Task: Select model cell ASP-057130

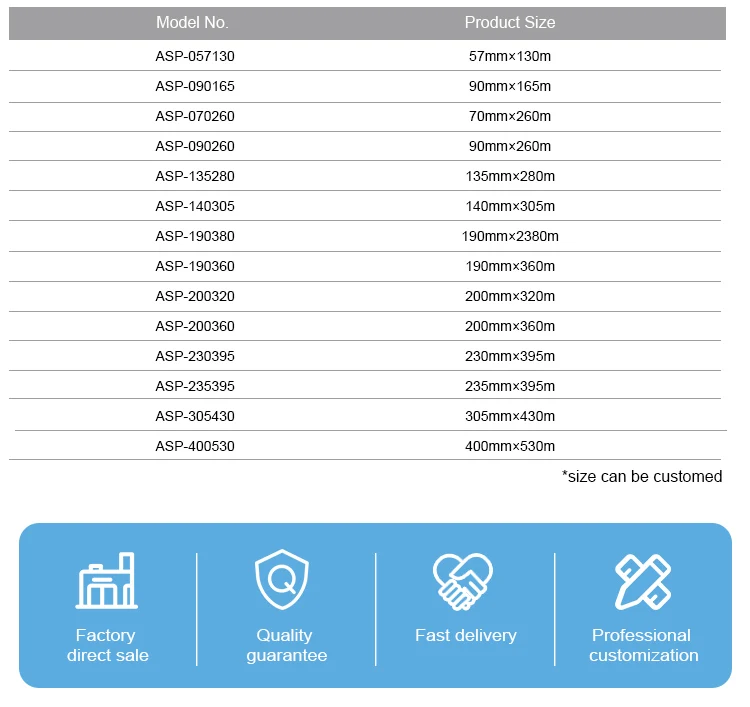Action: [195, 56]
